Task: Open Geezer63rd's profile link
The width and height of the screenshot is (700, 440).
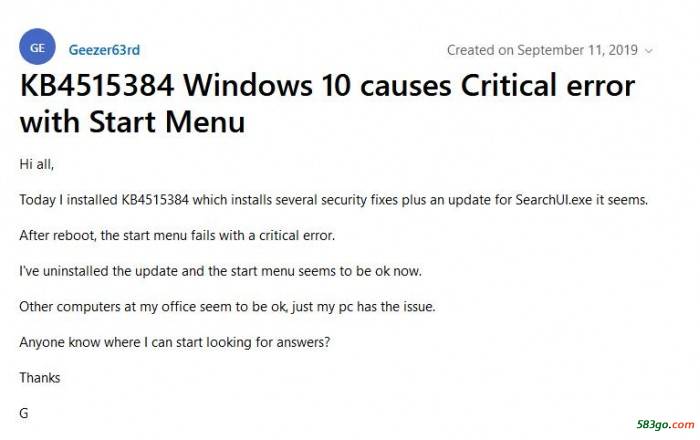Action: (x=104, y=50)
